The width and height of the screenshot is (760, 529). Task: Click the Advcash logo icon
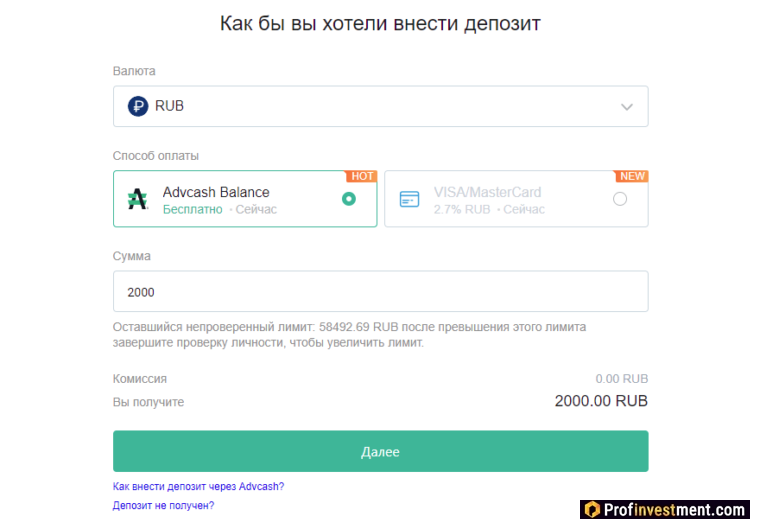pyautogui.click(x=138, y=199)
